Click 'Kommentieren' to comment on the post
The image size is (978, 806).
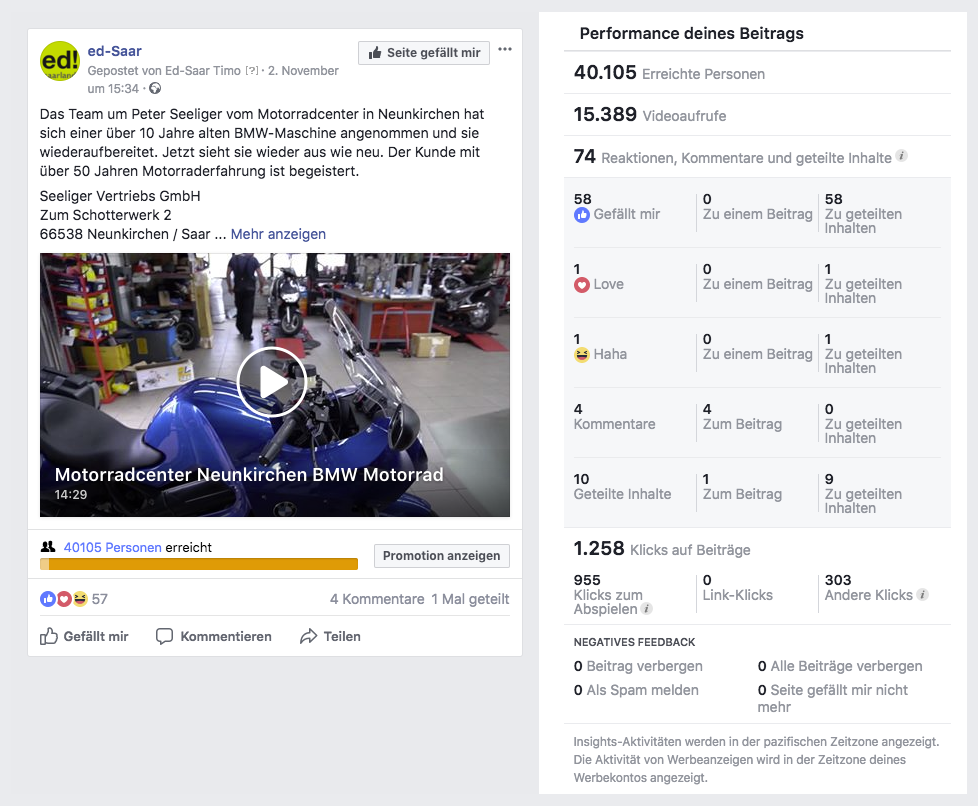pyautogui.click(x=214, y=636)
